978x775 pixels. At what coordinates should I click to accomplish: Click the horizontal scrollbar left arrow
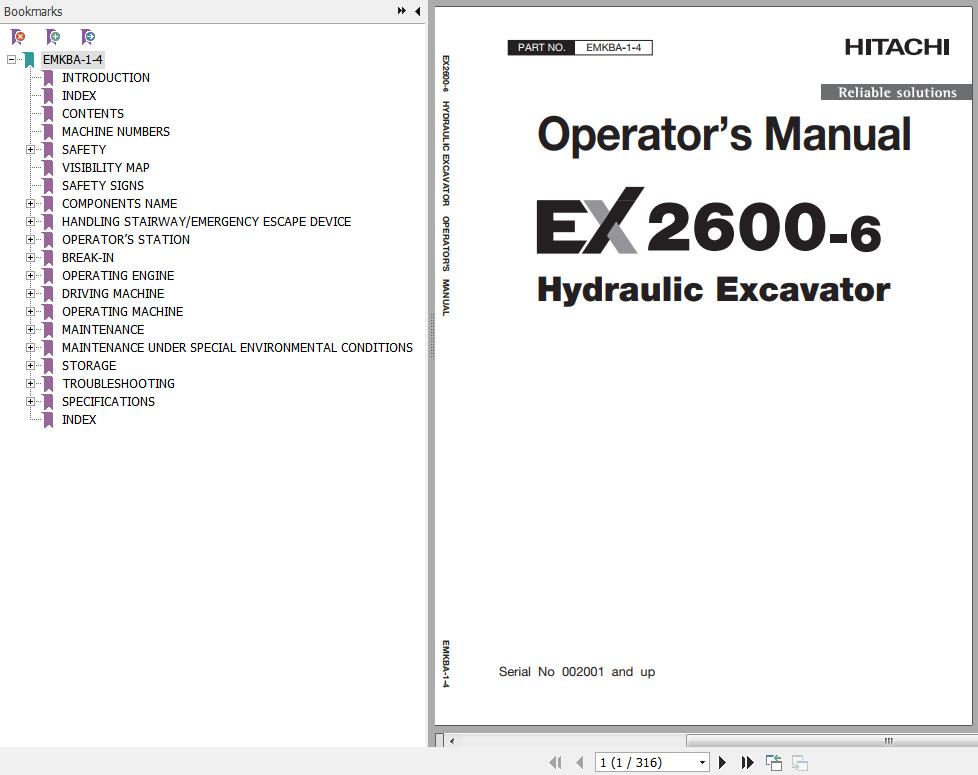click(452, 741)
